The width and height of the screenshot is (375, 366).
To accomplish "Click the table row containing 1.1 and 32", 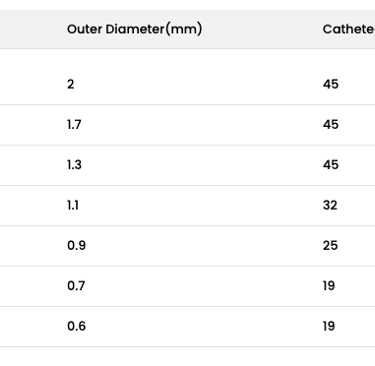I will tap(187, 206).
